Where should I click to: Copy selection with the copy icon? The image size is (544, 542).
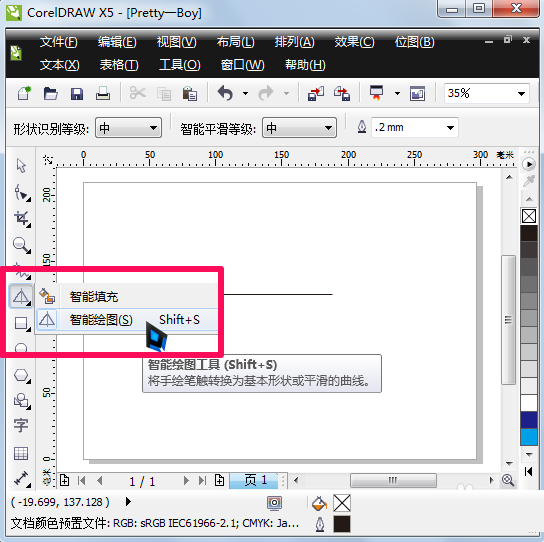pos(164,94)
